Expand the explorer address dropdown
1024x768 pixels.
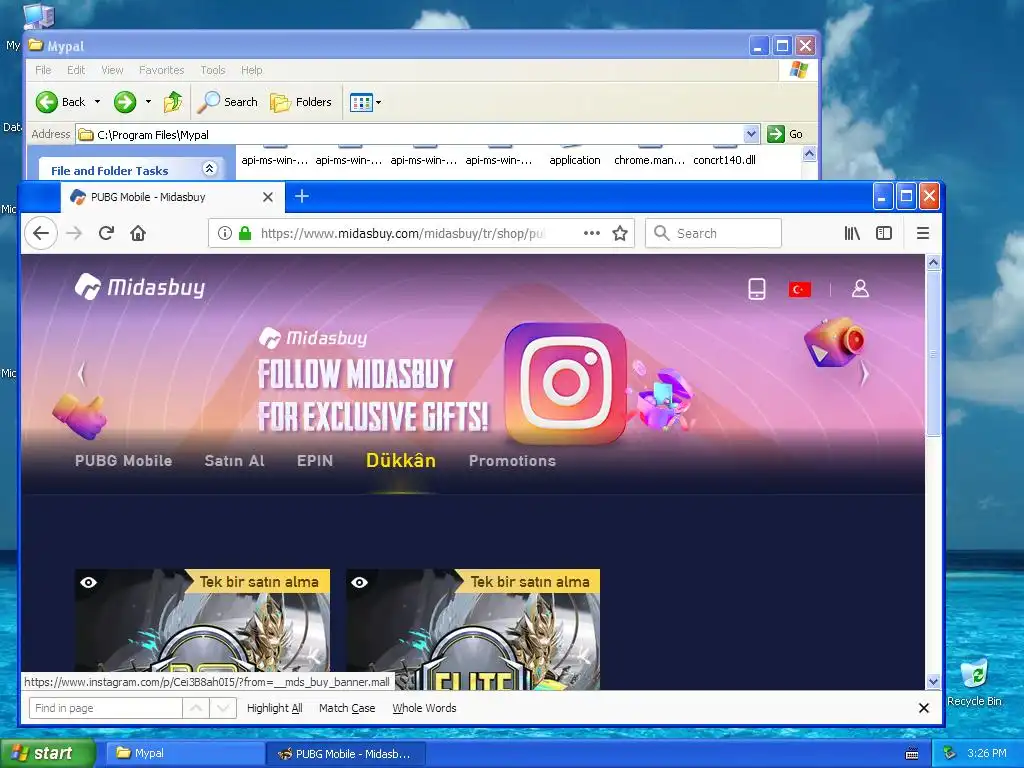[752, 134]
